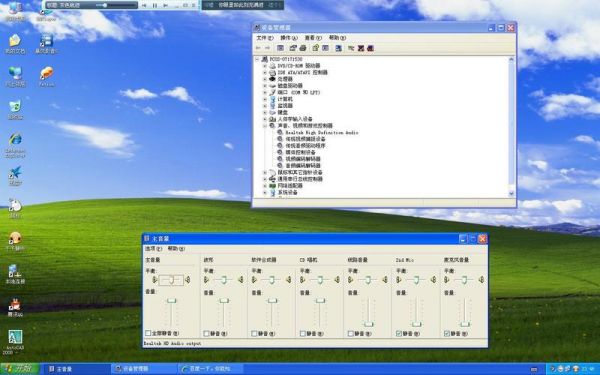
Task: Open the 操作 menu in Device Manager
Action: pos(289,38)
